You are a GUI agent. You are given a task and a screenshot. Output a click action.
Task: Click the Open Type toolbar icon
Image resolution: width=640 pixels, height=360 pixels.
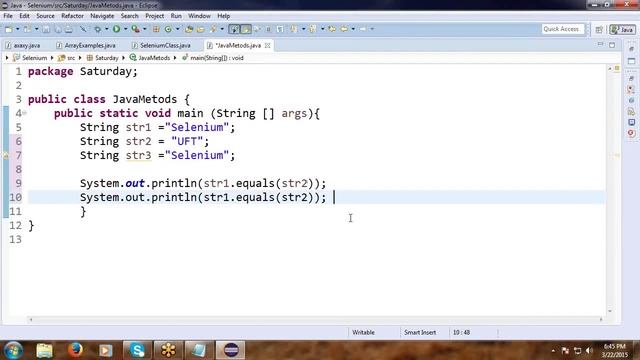pyautogui.click(x=189, y=29)
